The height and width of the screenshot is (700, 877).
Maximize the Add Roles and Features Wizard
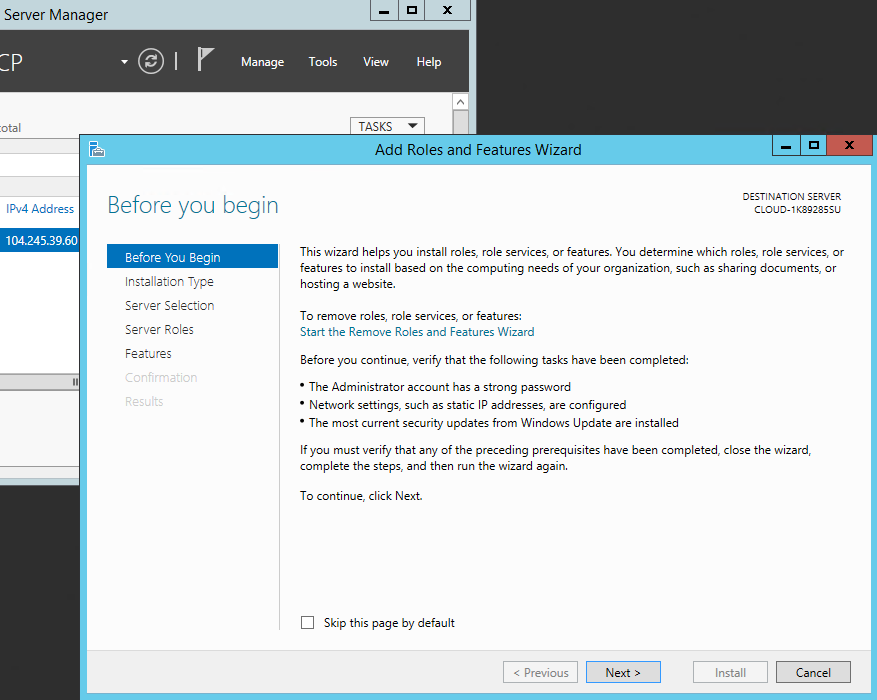(x=814, y=145)
